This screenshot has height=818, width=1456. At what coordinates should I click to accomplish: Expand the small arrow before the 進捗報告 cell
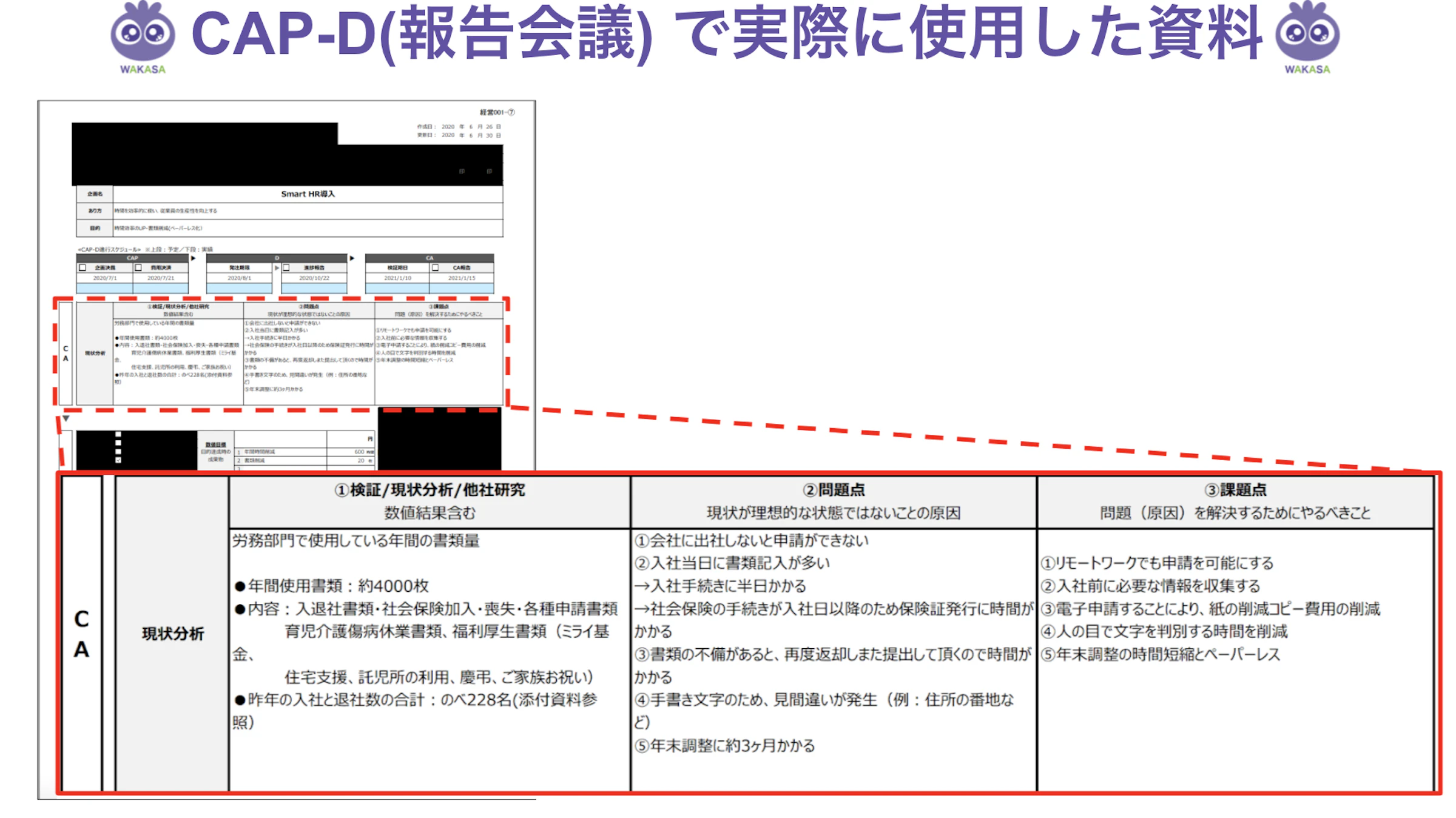pyautogui.click(x=277, y=268)
